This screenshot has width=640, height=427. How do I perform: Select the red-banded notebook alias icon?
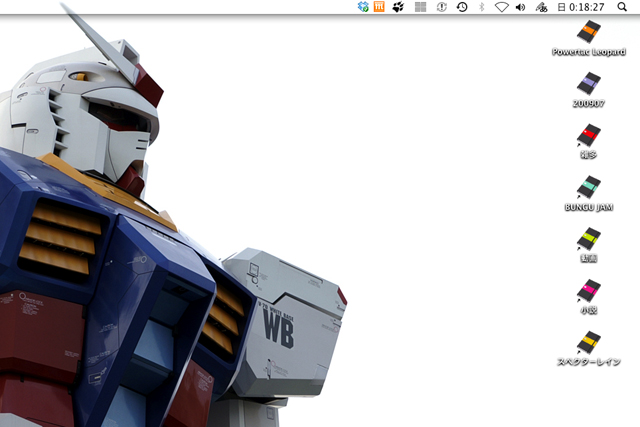click(589, 141)
